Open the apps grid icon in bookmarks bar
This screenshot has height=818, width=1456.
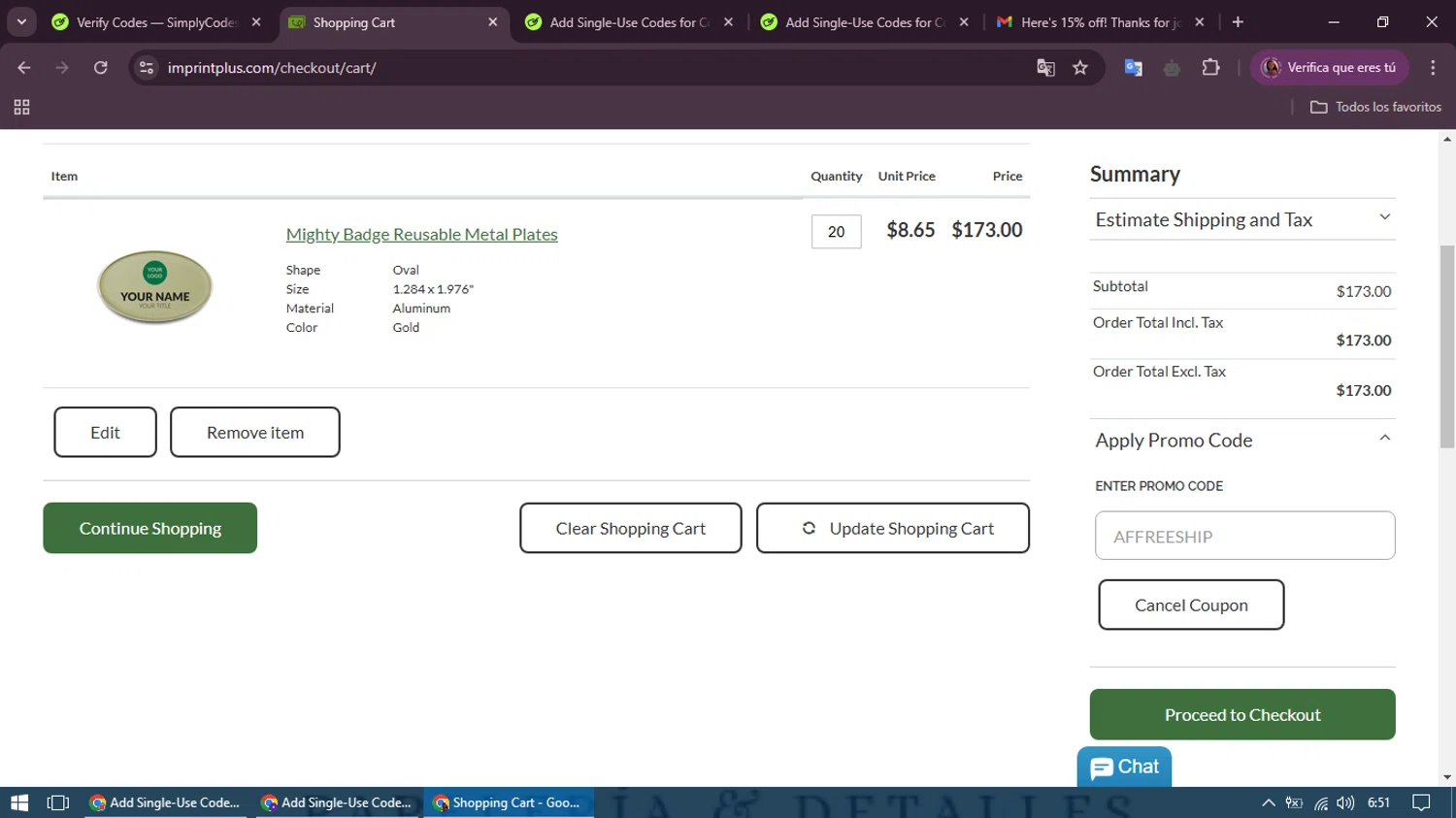pos(21,107)
